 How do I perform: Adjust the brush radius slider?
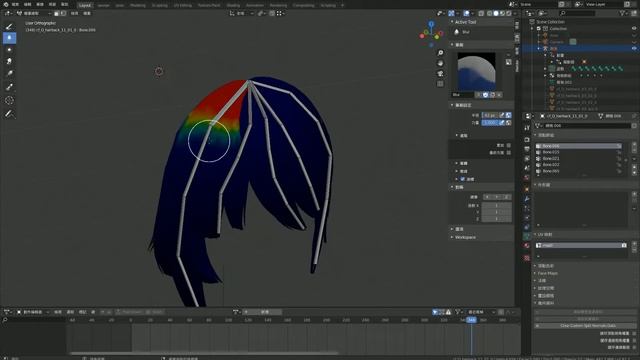tap(490, 116)
